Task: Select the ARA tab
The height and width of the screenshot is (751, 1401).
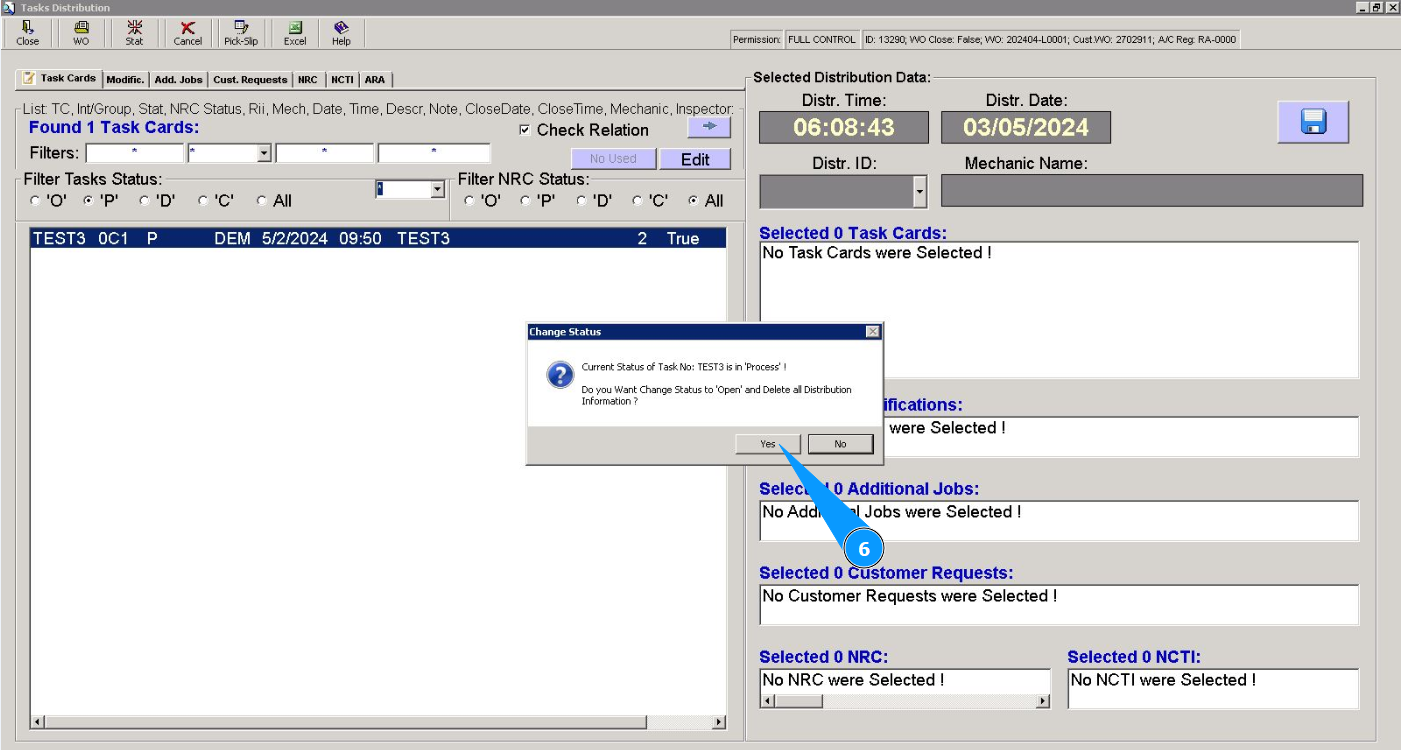Action: [x=375, y=80]
